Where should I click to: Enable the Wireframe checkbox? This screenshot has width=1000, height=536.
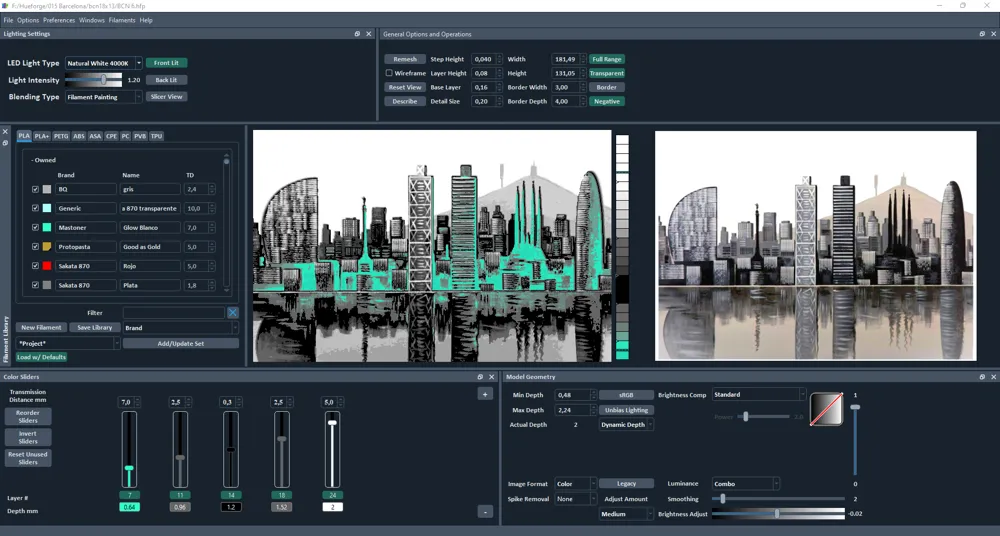pos(388,73)
